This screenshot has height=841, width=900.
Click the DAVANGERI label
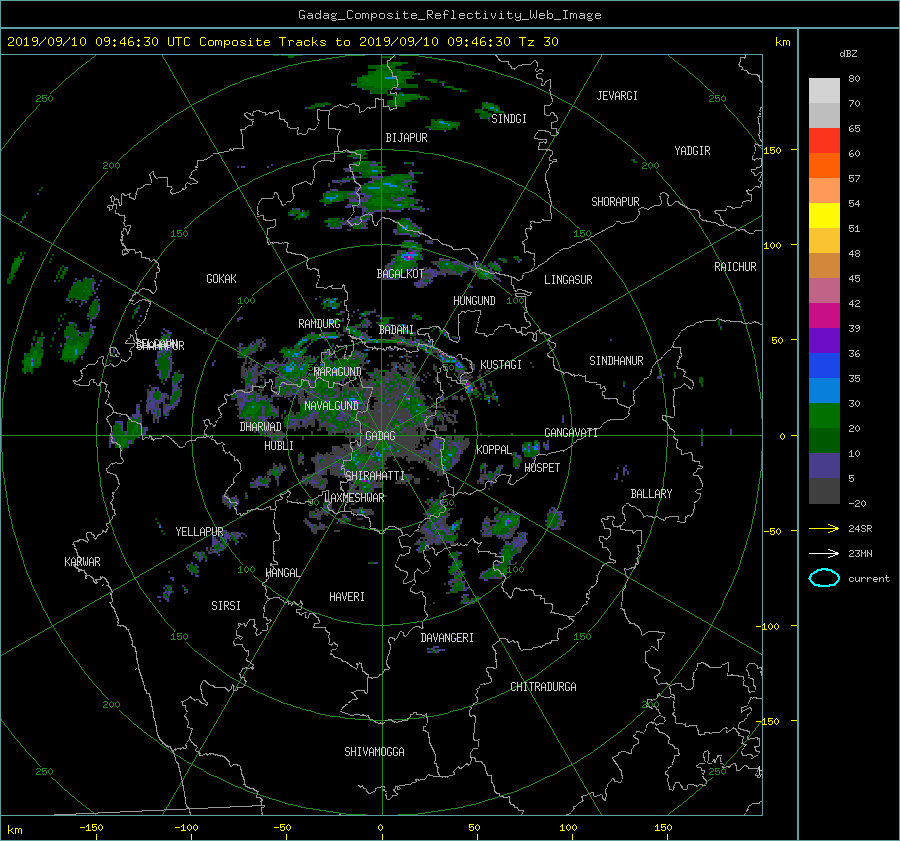pyautogui.click(x=447, y=638)
